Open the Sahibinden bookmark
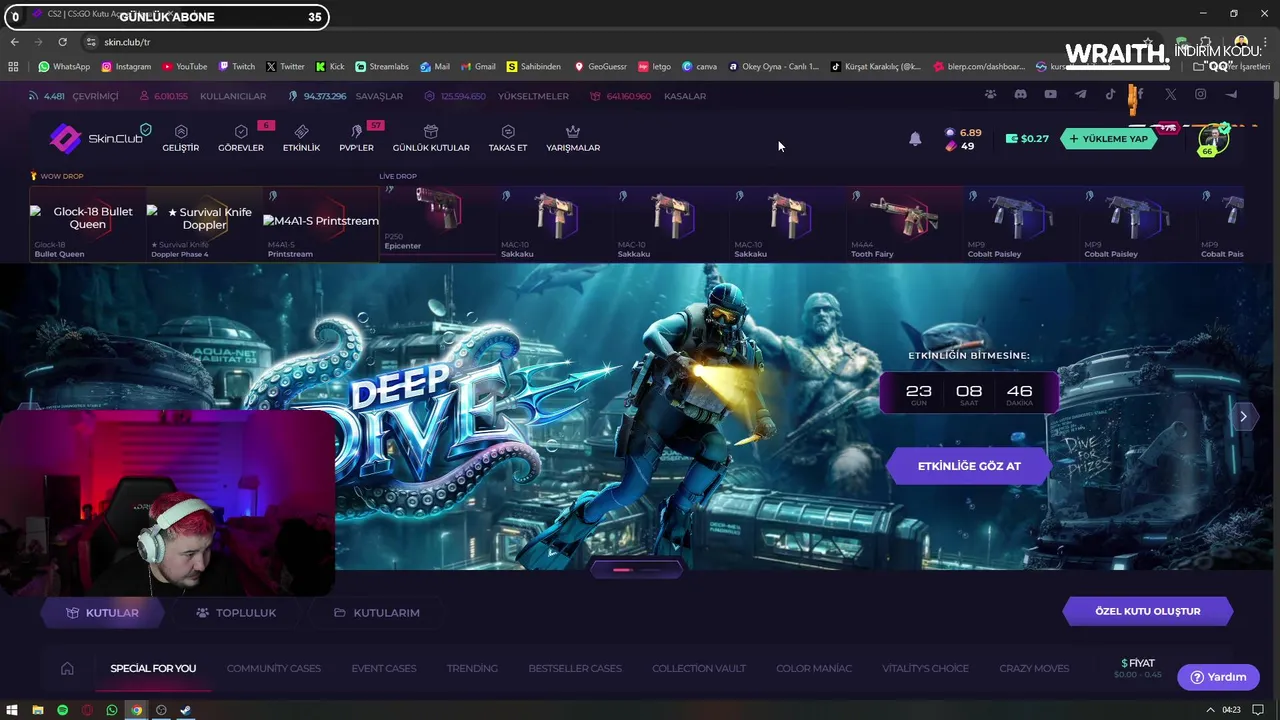The width and height of the screenshot is (1280, 720). pyautogui.click(x=534, y=67)
